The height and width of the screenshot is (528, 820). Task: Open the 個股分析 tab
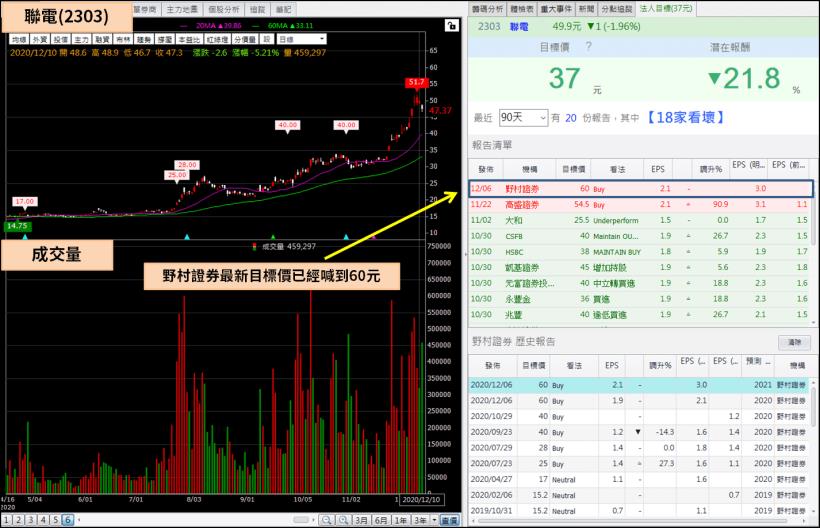[223, 9]
